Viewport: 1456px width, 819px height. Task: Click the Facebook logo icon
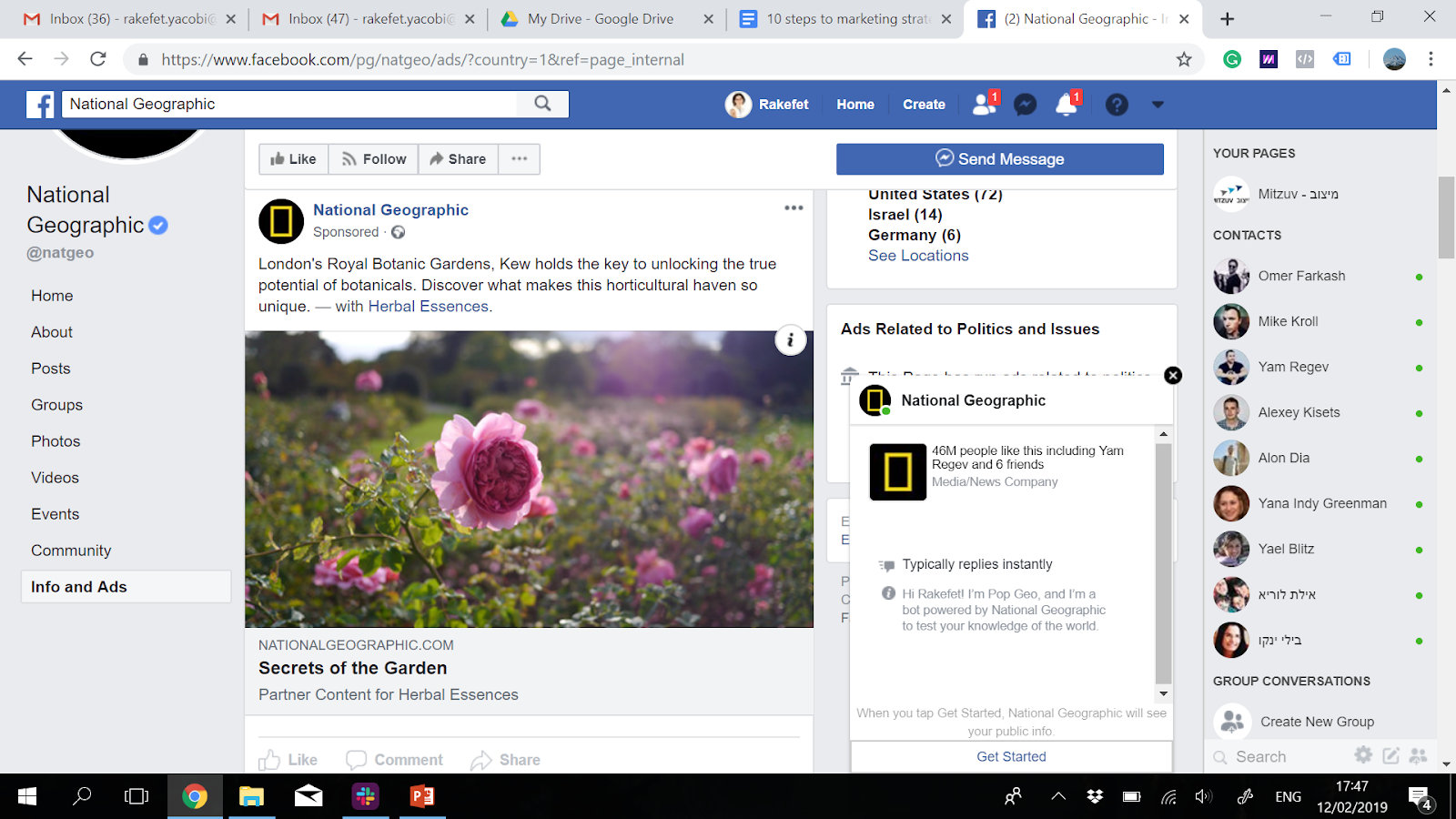tap(39, 105)
